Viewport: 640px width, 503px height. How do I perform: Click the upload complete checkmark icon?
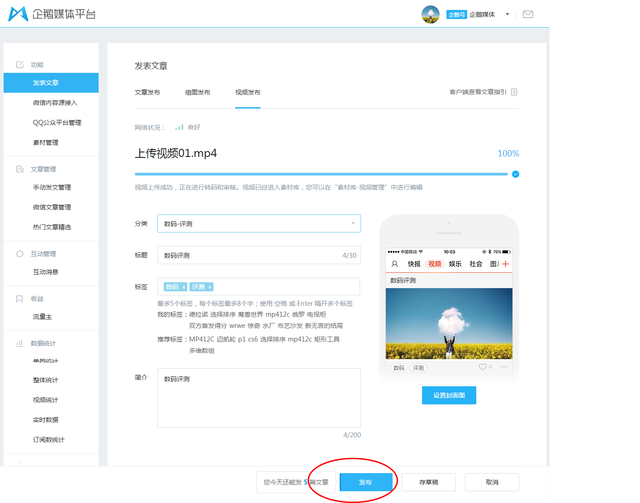tap(515, 174)
